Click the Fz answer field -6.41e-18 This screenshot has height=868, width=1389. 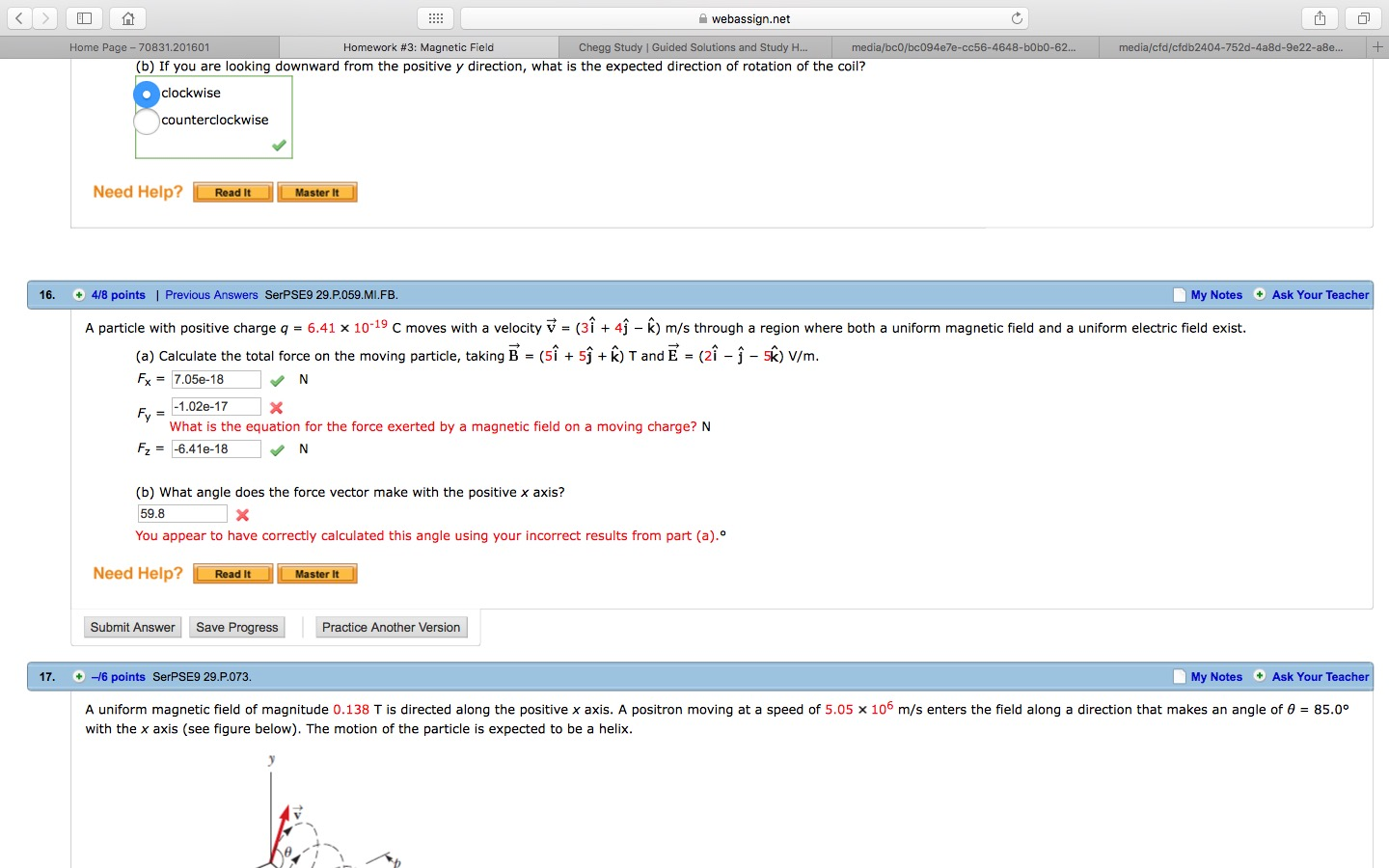(216, 449)
